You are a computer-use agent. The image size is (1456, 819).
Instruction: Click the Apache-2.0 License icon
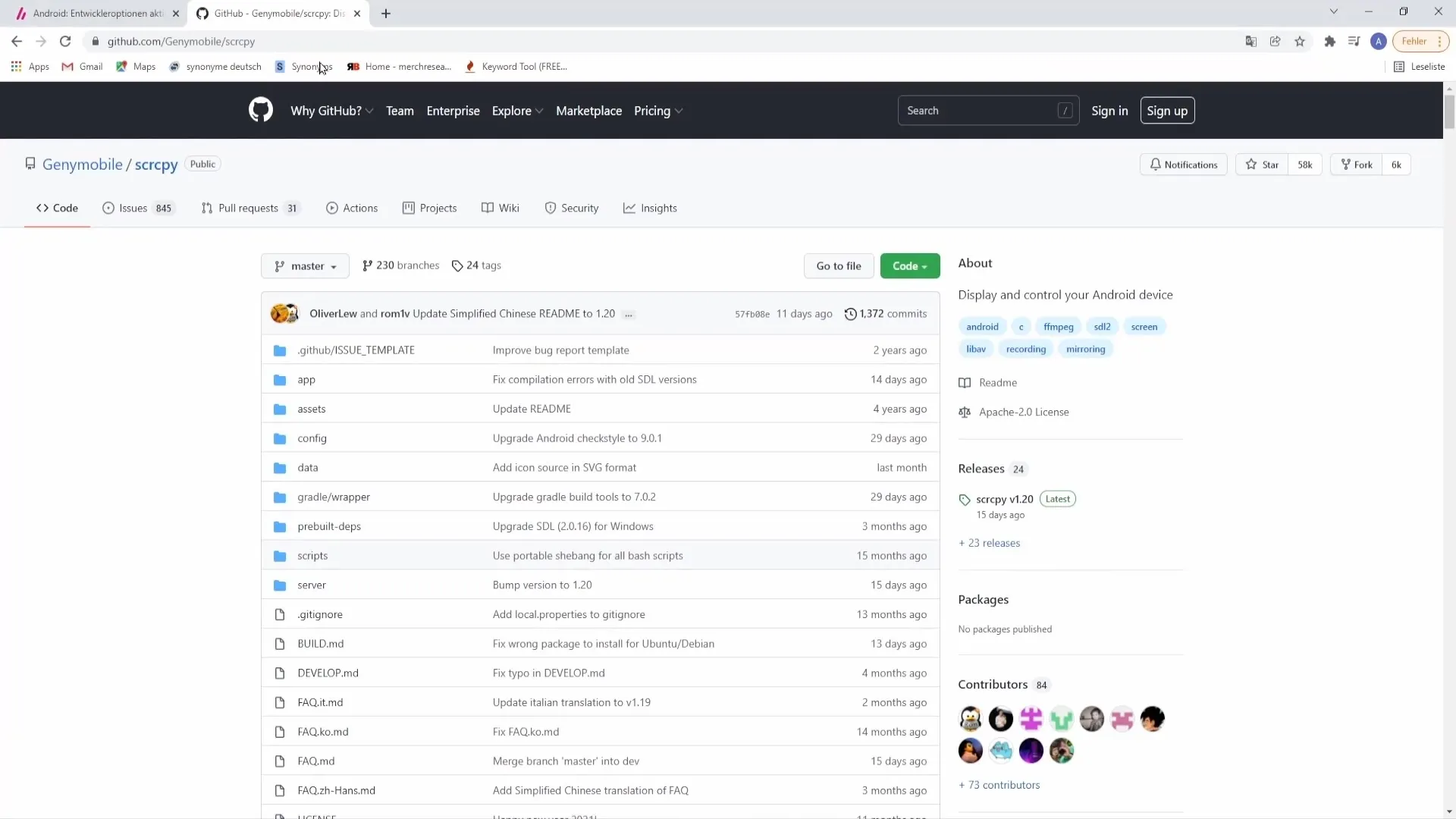(965, 412)
